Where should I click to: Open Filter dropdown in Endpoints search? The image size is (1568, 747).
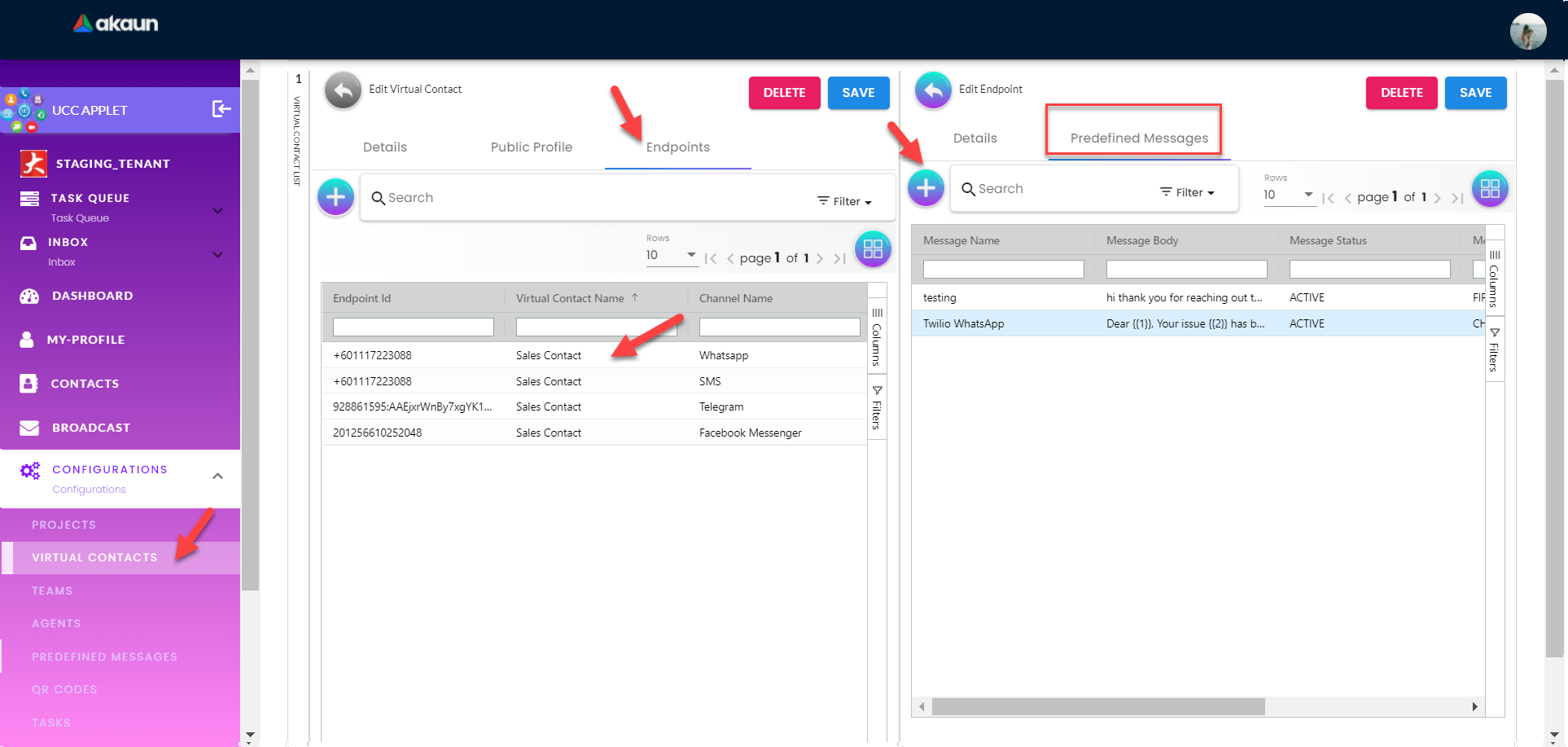(x=844, y=201)
